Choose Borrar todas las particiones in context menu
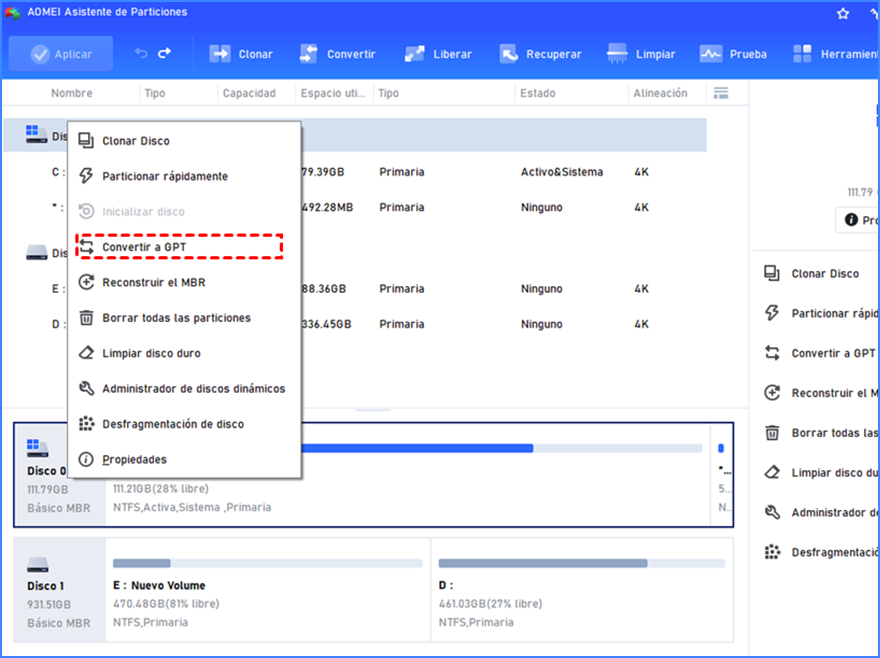The image size is (880, 658). (x=184, y=318)
